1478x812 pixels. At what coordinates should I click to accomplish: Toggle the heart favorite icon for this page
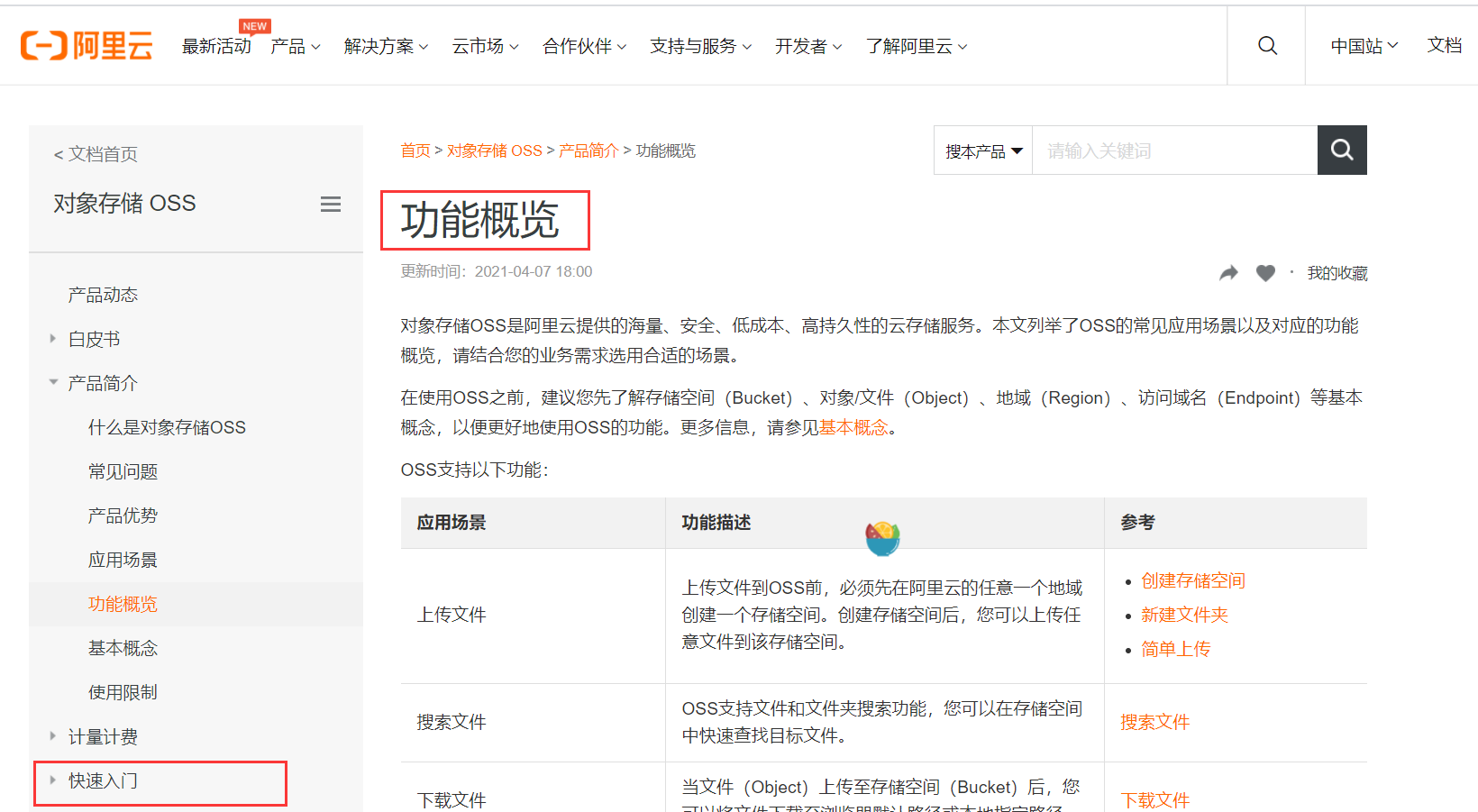[1265, 272]
